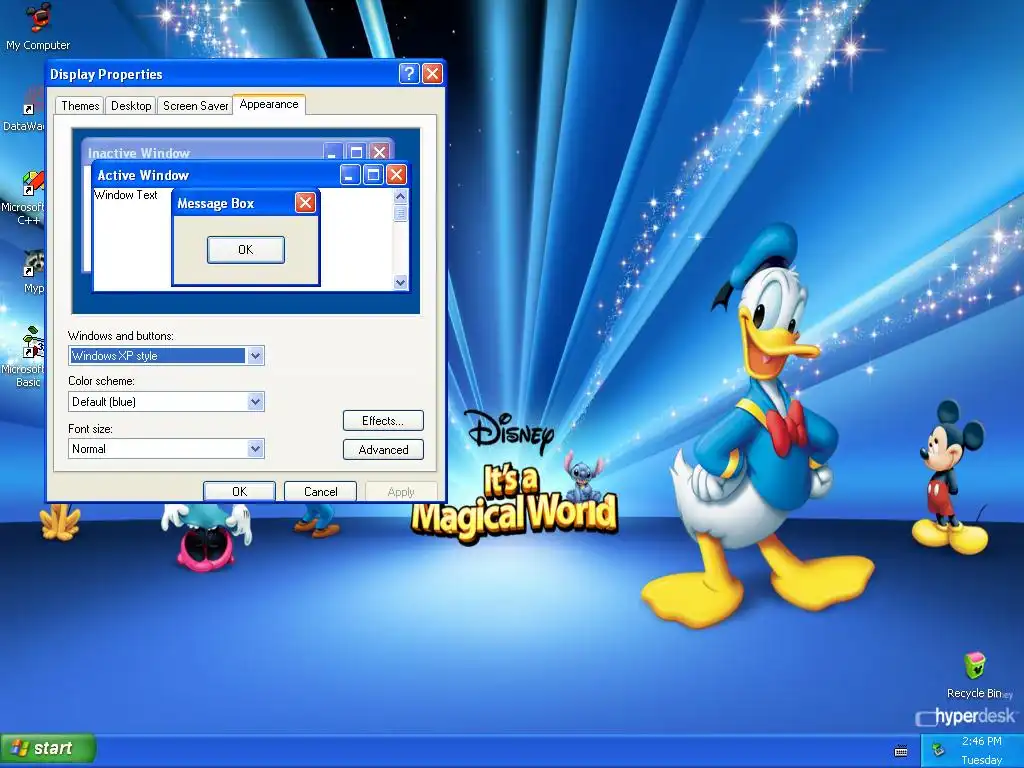This screenshot has width=1024, height=768.
Task: Click the Advanced button
Action: click(x=383, y=449)
